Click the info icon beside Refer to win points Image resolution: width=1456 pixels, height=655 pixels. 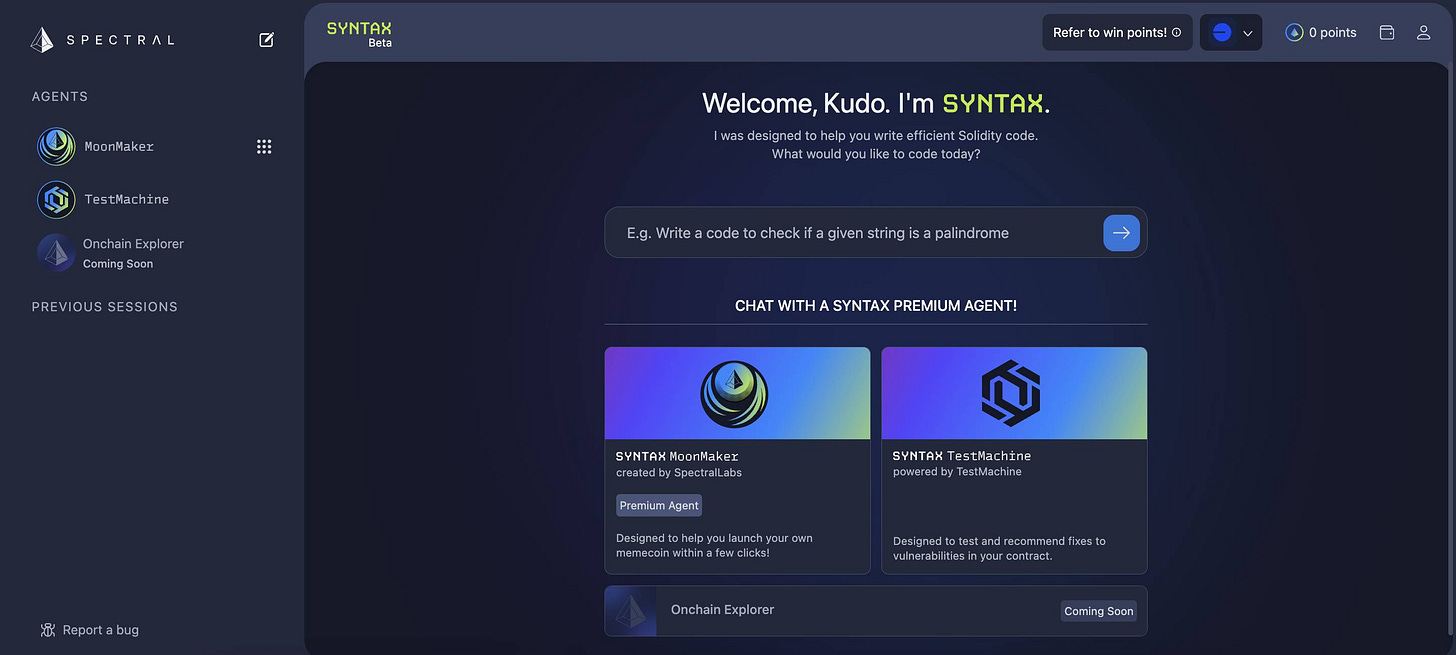click(1176, 33)
